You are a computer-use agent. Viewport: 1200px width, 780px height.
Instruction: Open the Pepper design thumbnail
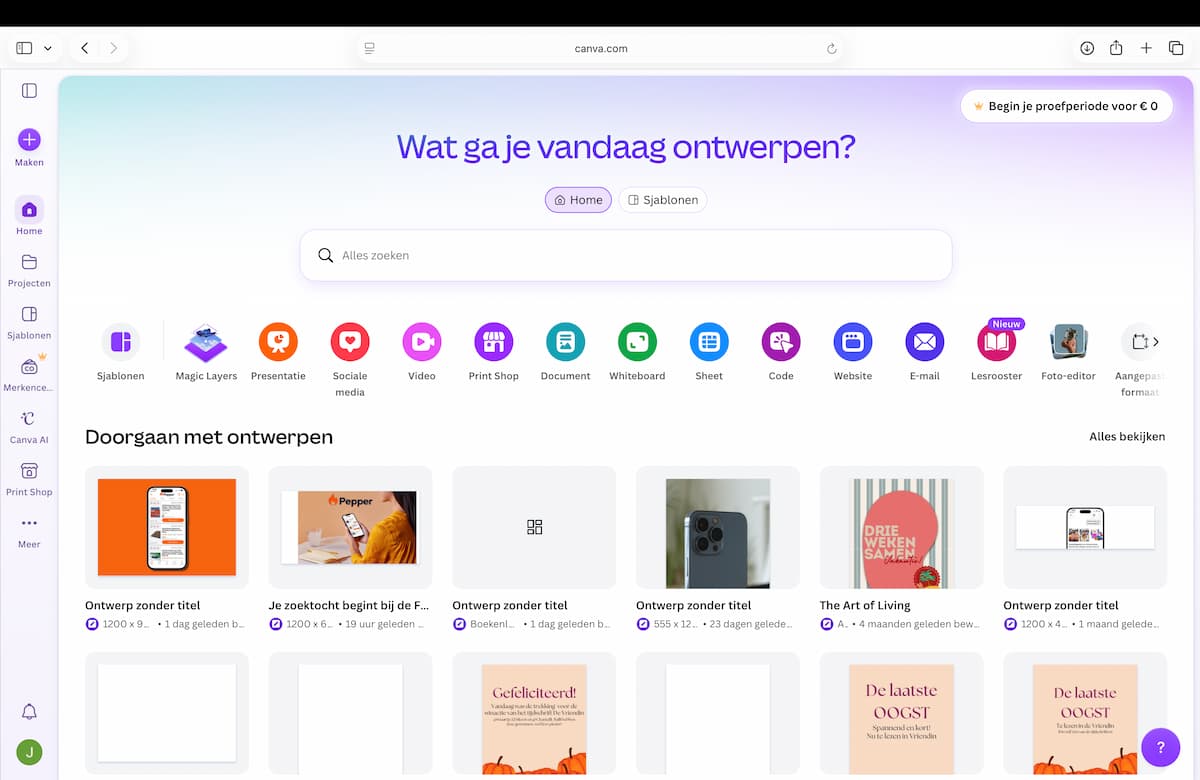tap(351, 527)
